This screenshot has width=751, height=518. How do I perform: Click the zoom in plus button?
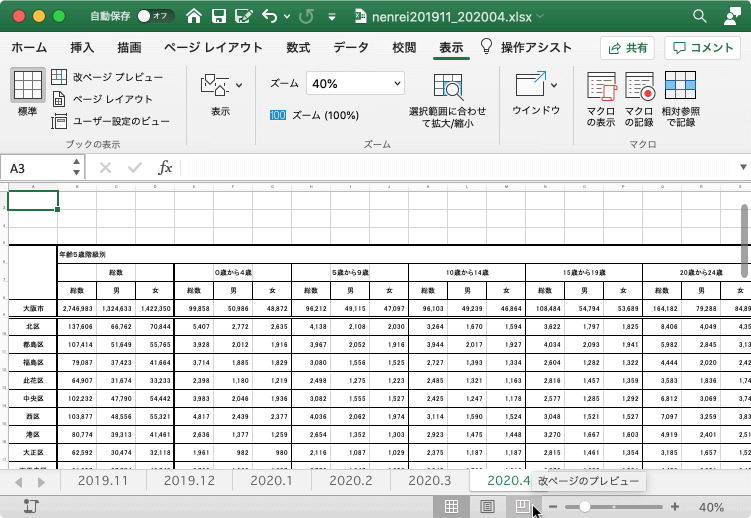[x=675, y=507]
